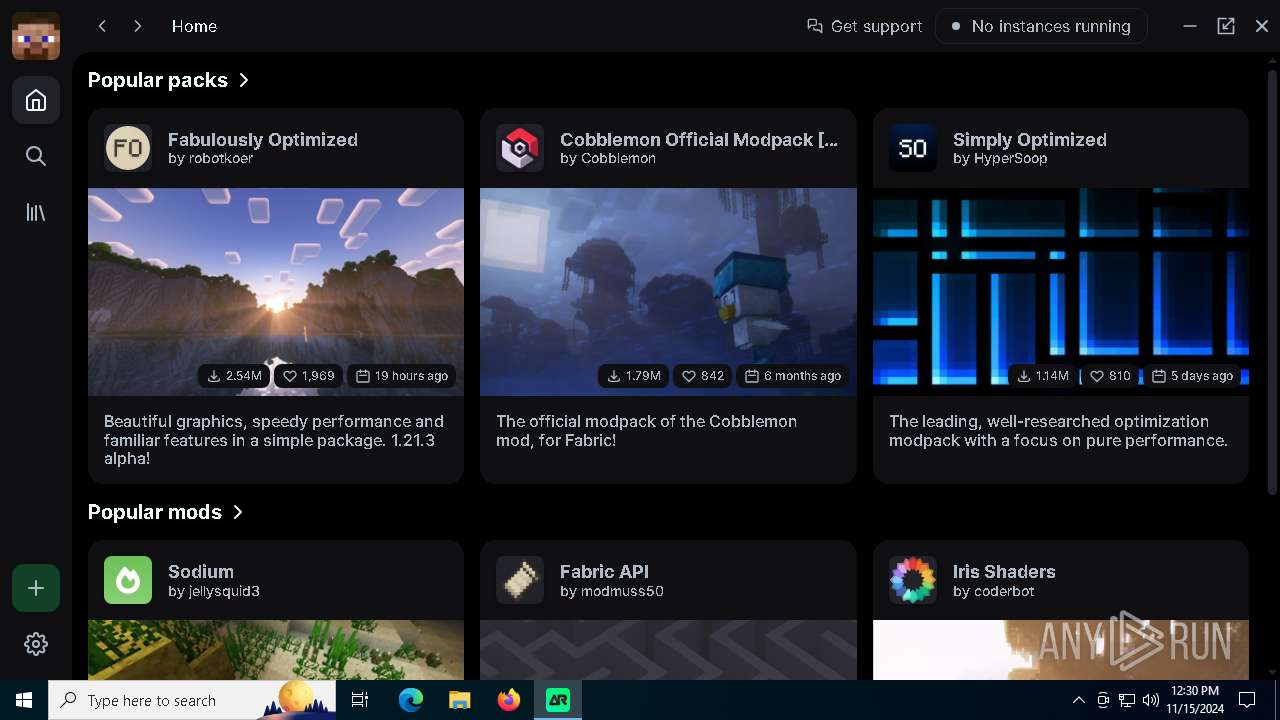Image resolution: width=1280 pixels, height=720 pixels.
Task: Click Fabulously Optimized title
Action: pyautogui.click(x=263, y=139)
